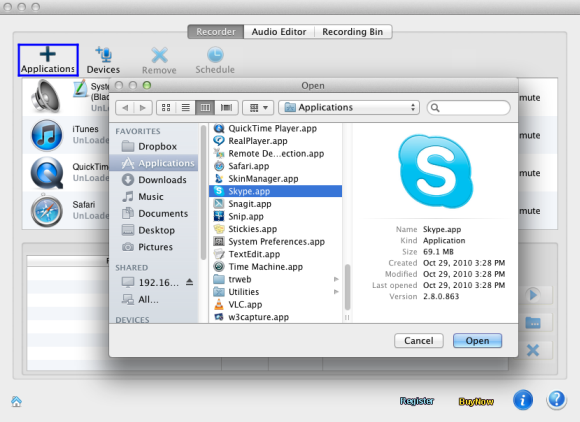Open the blue info button
This screenshot has height=422, width=580.
point(523,400)
